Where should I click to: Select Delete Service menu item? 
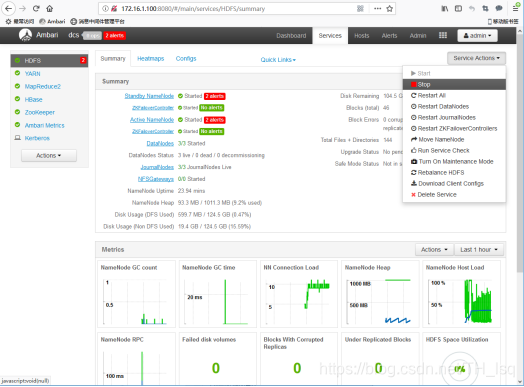tap(454, 195)
